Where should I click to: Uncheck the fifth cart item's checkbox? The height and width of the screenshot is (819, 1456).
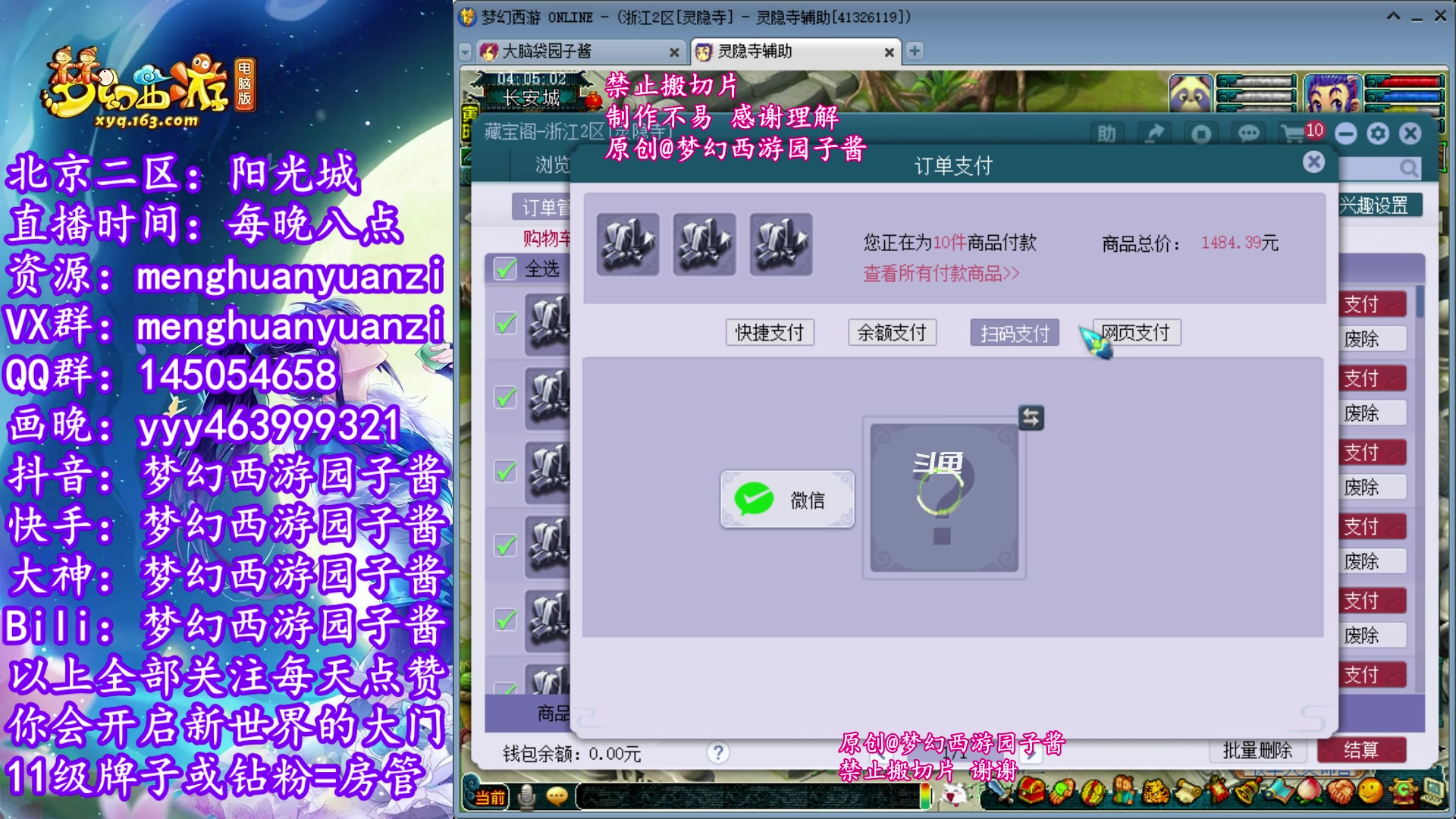click(505, 620)
